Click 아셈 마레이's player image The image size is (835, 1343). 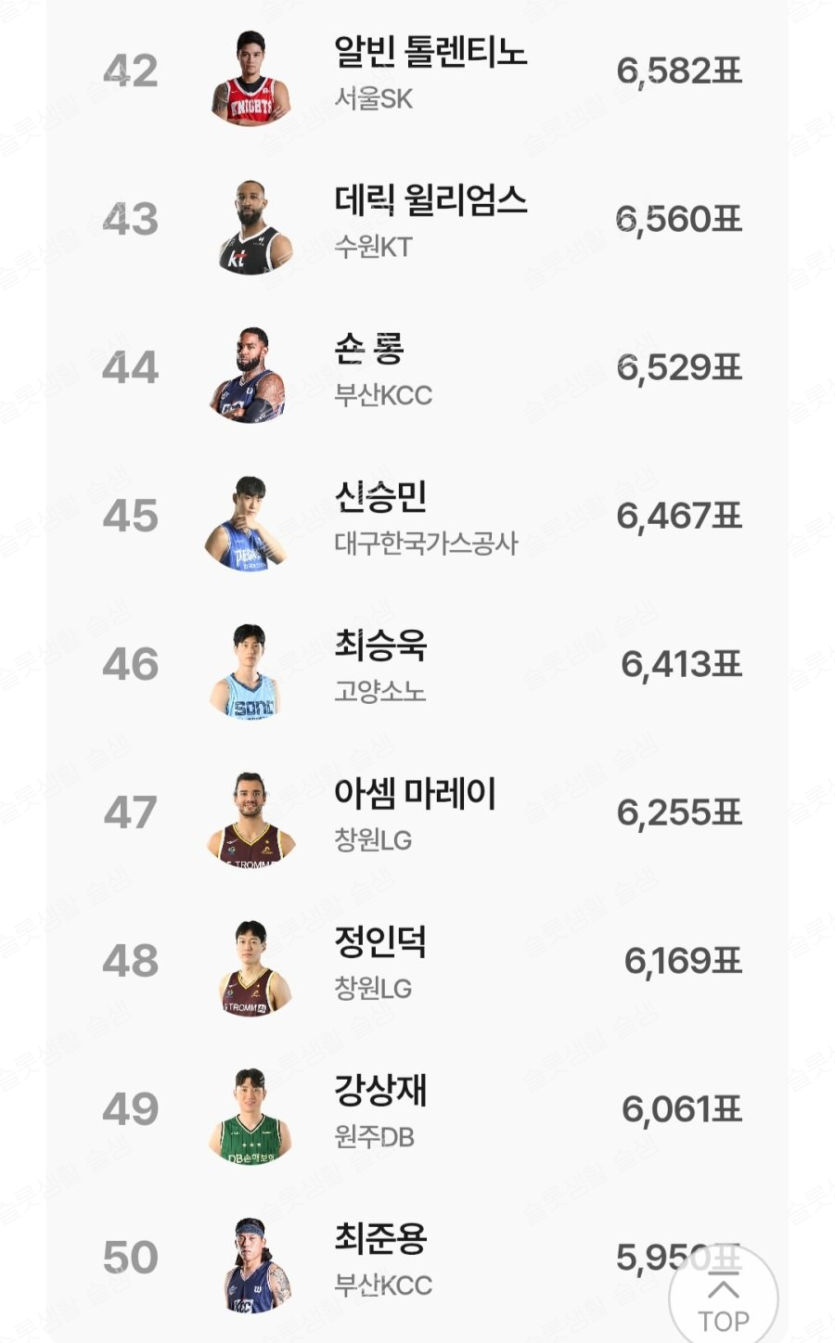[251, 819]
